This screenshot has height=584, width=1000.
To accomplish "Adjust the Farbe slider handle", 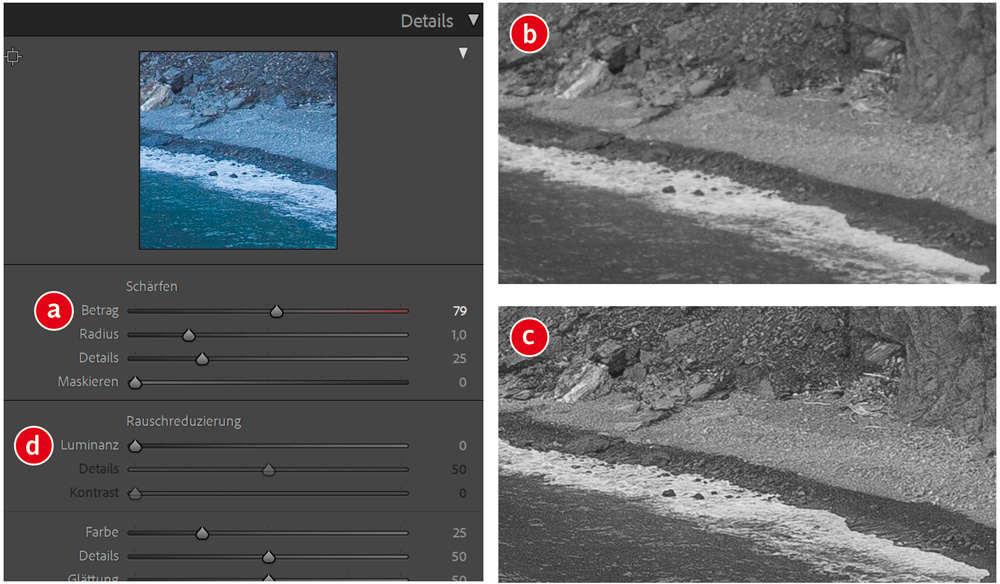I will 202,533.
